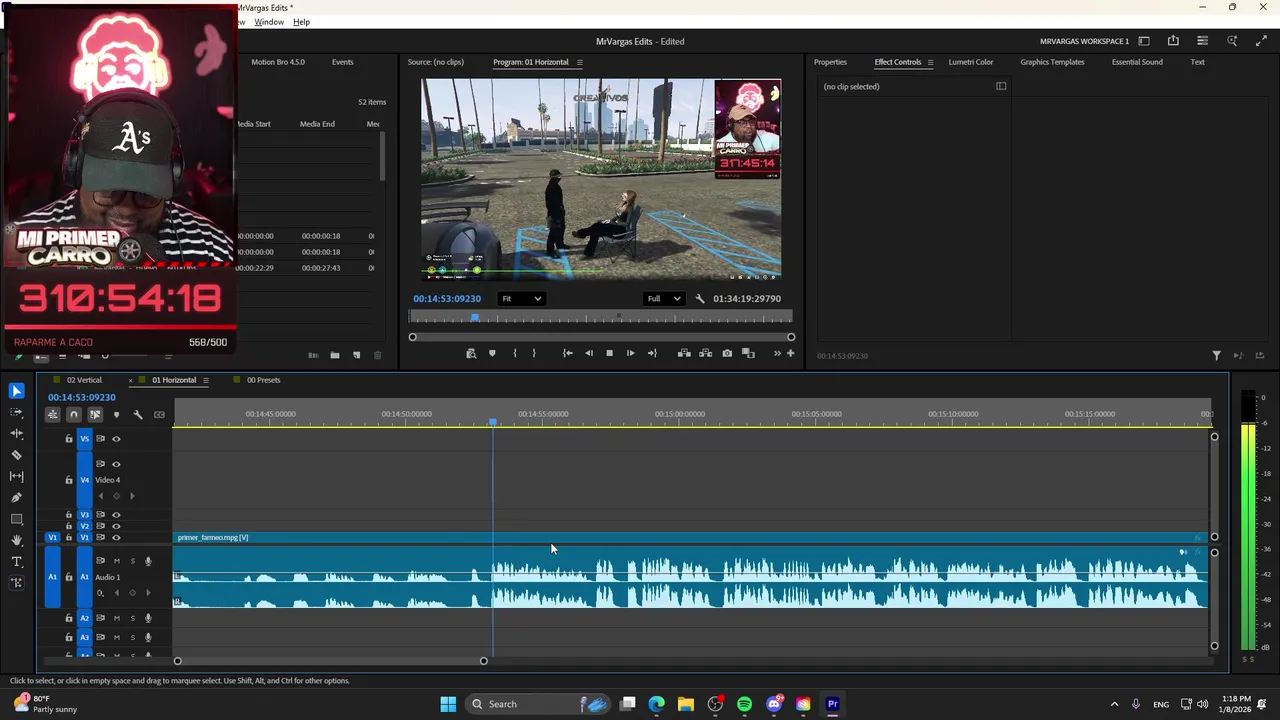Toggle insert sequences as nests button

click(53, 415)
